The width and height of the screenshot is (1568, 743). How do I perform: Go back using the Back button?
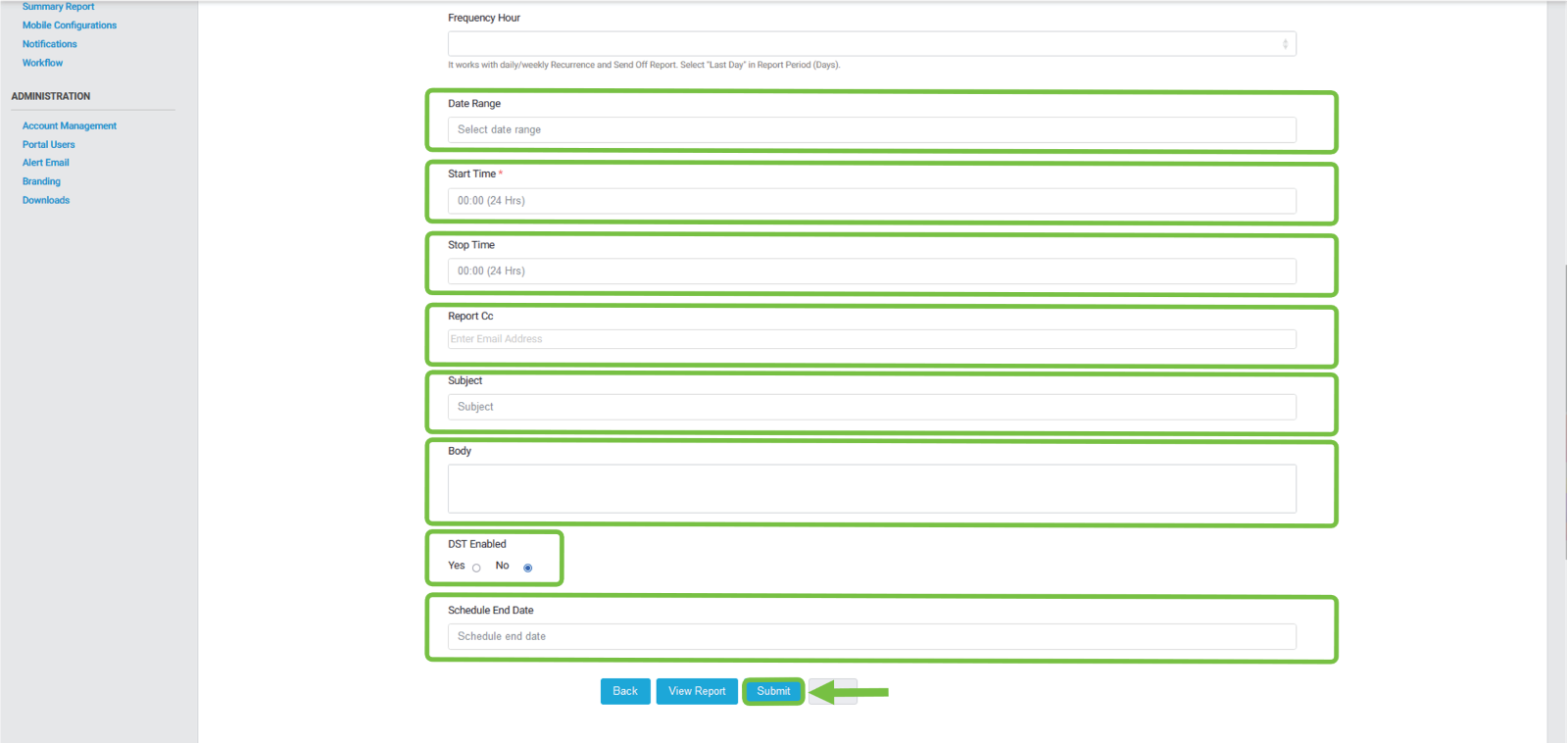[625, 691]
